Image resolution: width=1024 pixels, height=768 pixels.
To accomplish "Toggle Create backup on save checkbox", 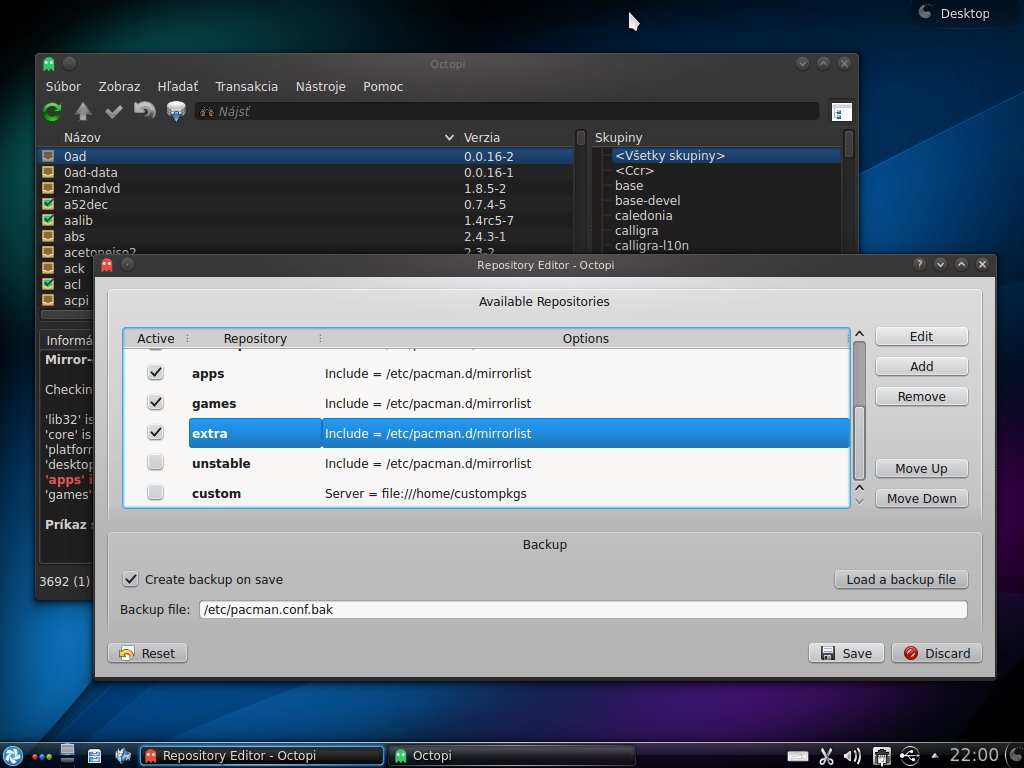I will [x=131, y=579].
